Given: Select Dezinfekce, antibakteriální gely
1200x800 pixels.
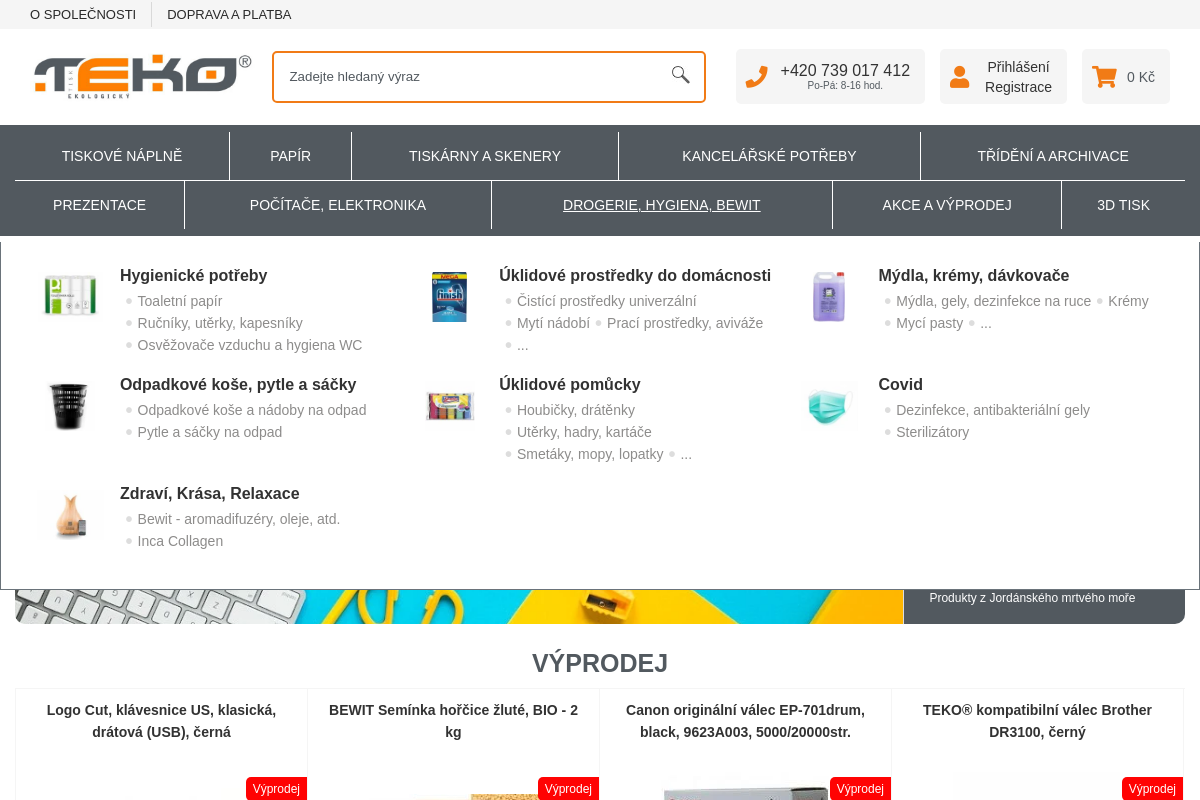Looking at the screenshot, I should (x=993, y=410).
